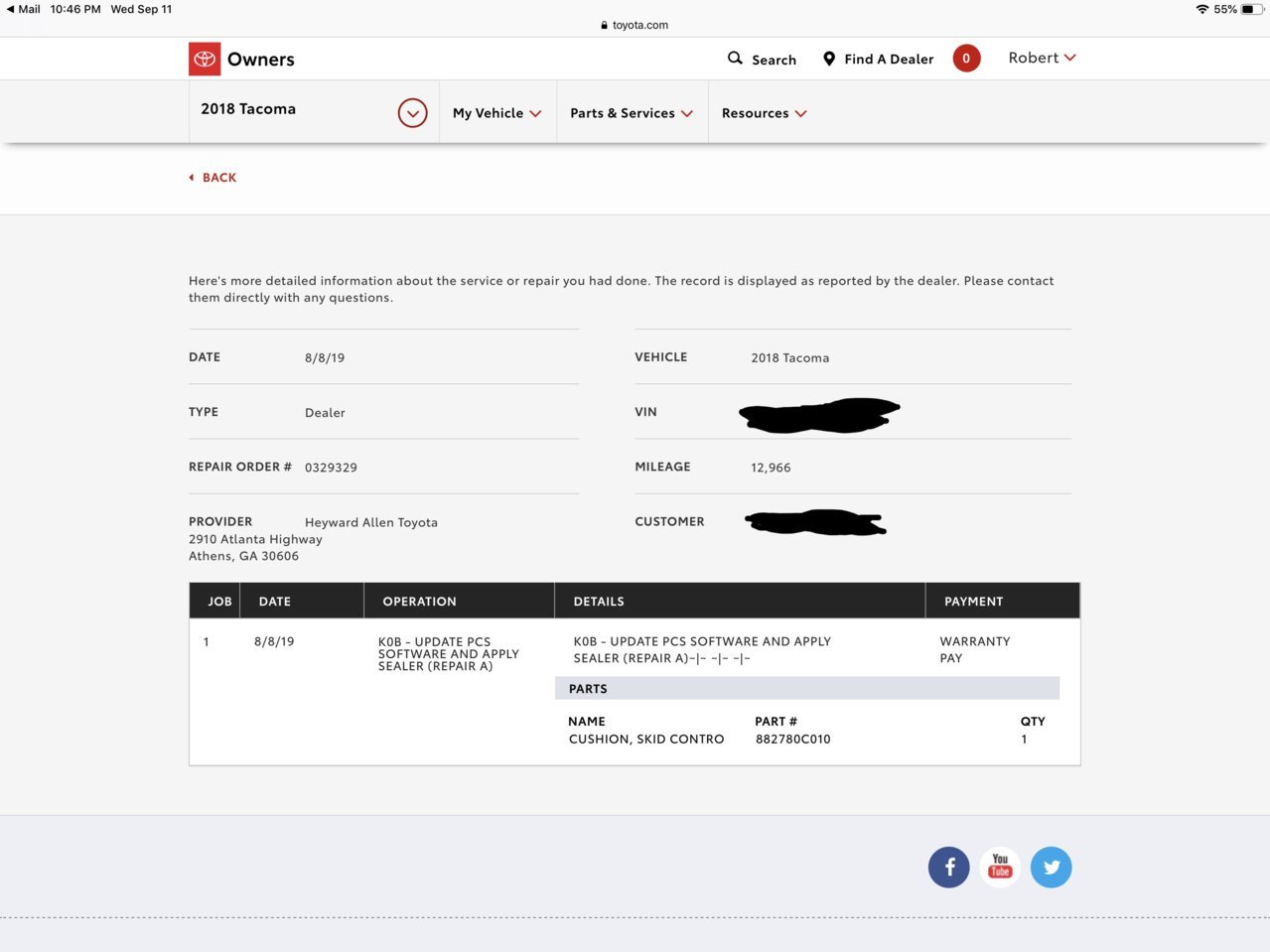Expand the Robert account menu

1043,58
